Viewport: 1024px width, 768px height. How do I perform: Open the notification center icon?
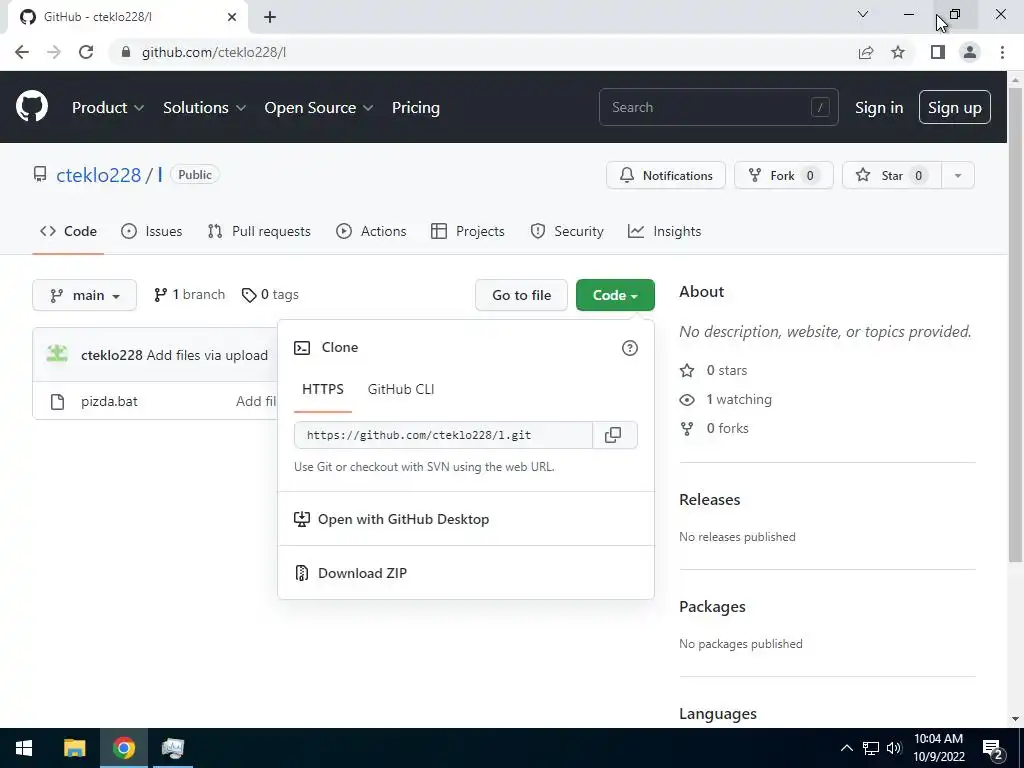(x=993, y=748)
